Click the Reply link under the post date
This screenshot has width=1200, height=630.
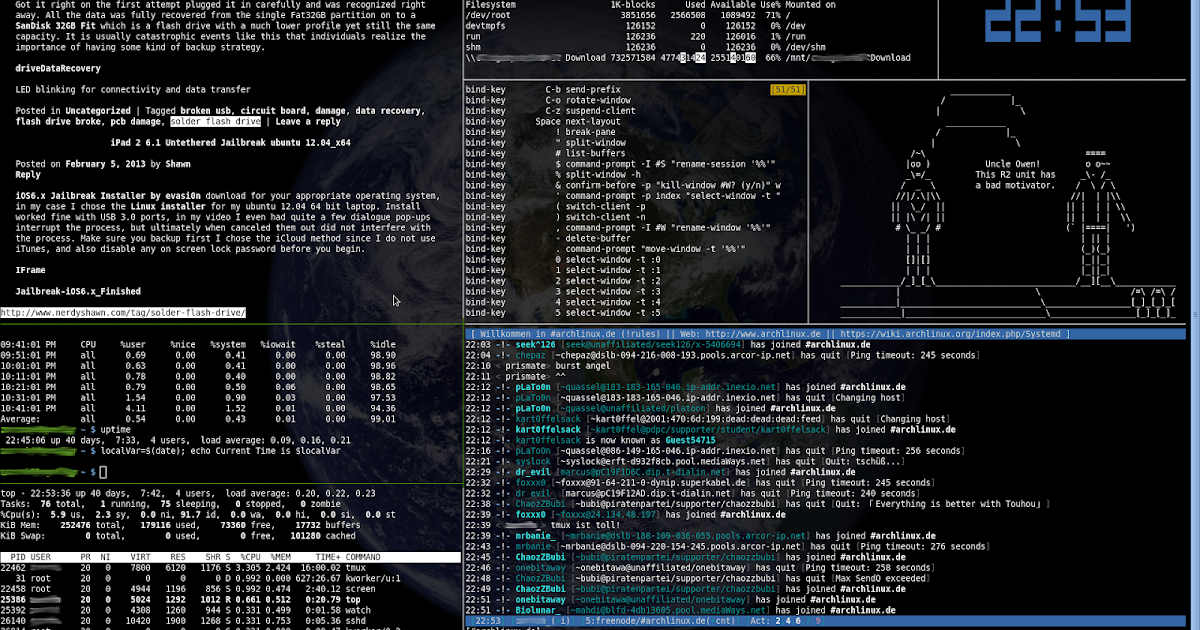pos(28,174)
